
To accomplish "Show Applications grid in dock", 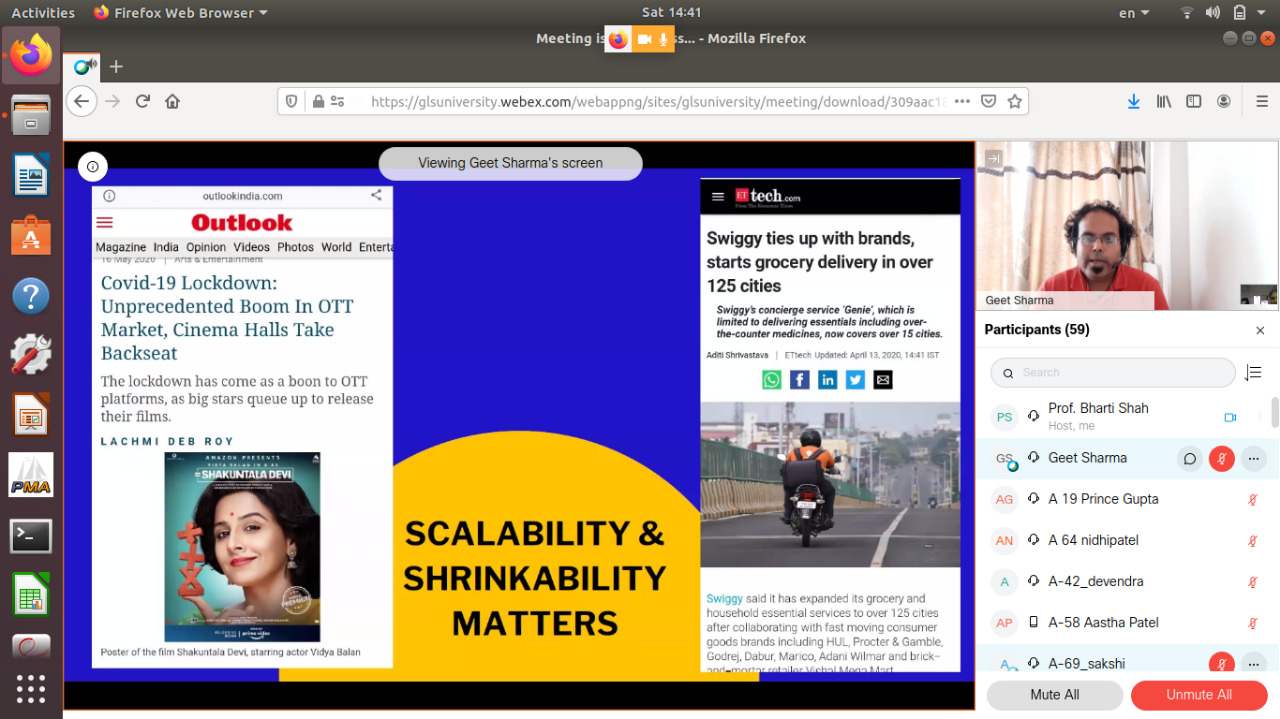I will point(31,689).
